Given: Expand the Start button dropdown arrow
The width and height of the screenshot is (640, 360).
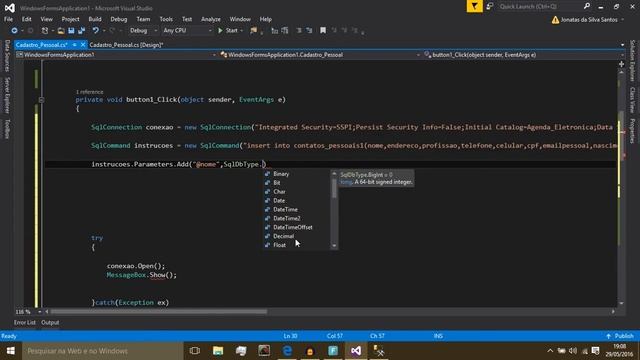Looking at the screenshot, I should 242,31.
